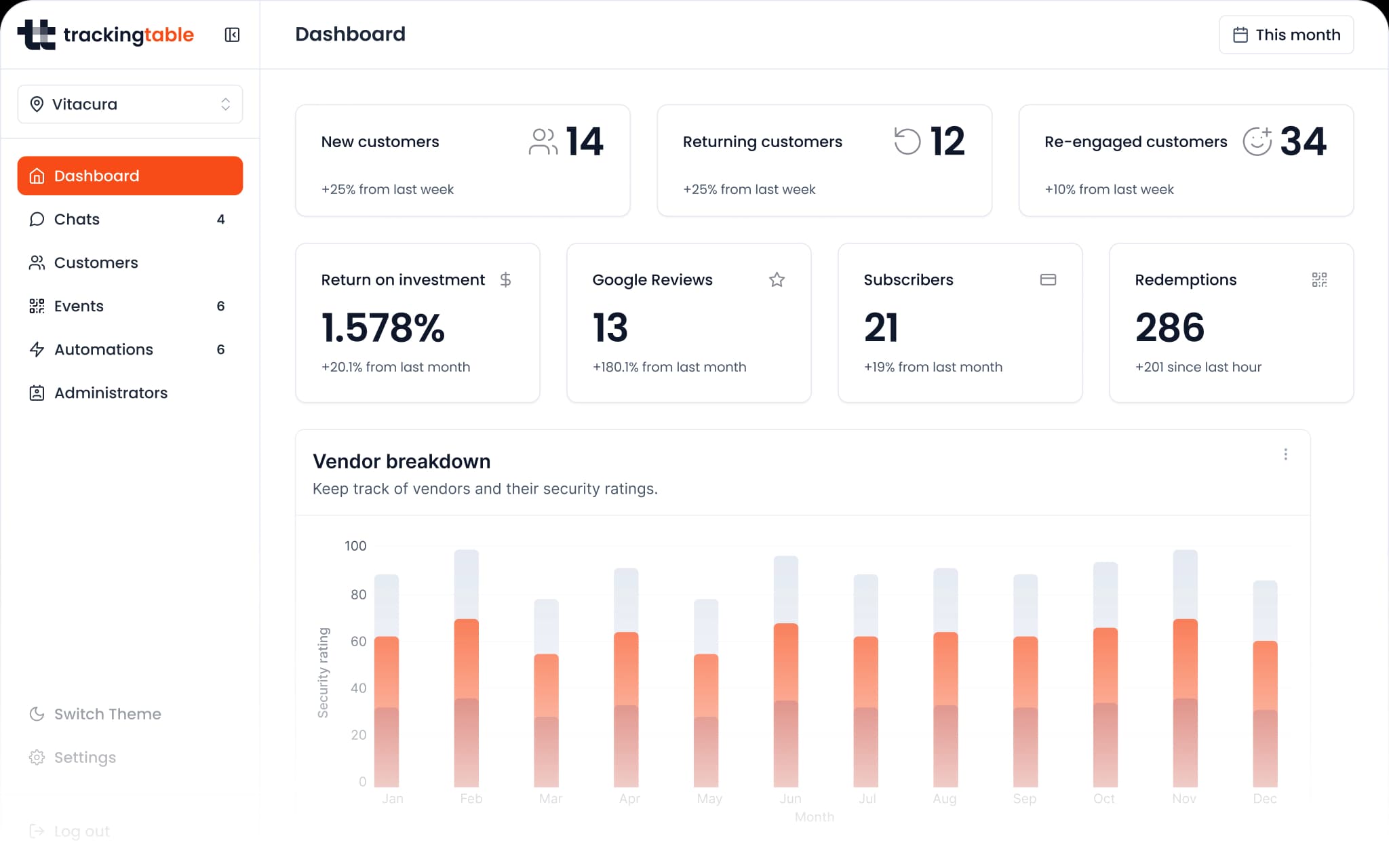This screenshot has width=1389, height=868.
Task: Click Google Reviews value 13
Action: point(610,328)
